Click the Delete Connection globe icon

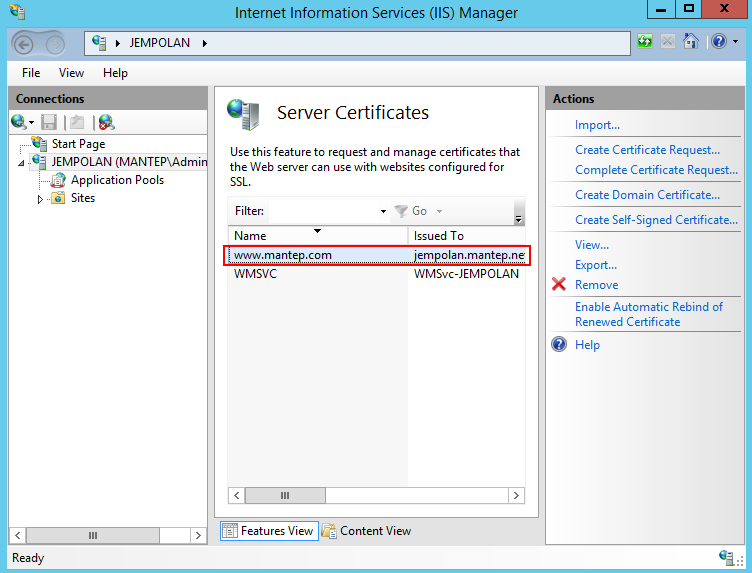[x=106, y=122]
